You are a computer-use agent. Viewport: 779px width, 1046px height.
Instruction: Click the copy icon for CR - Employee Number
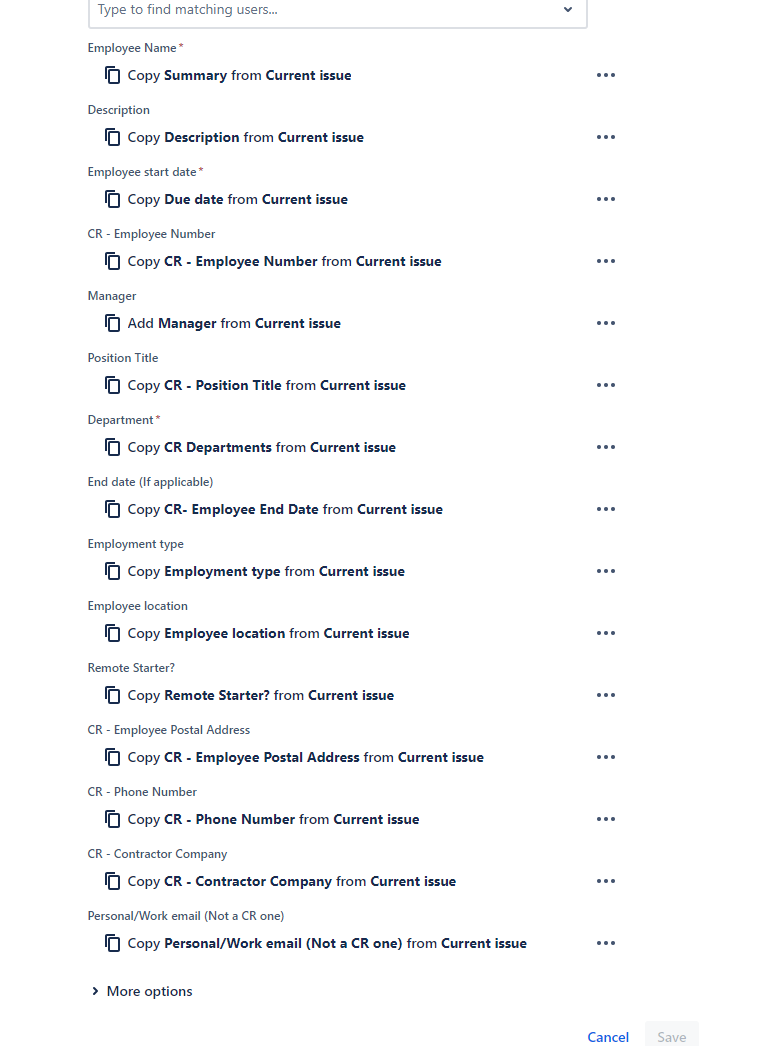coord(112,261)
